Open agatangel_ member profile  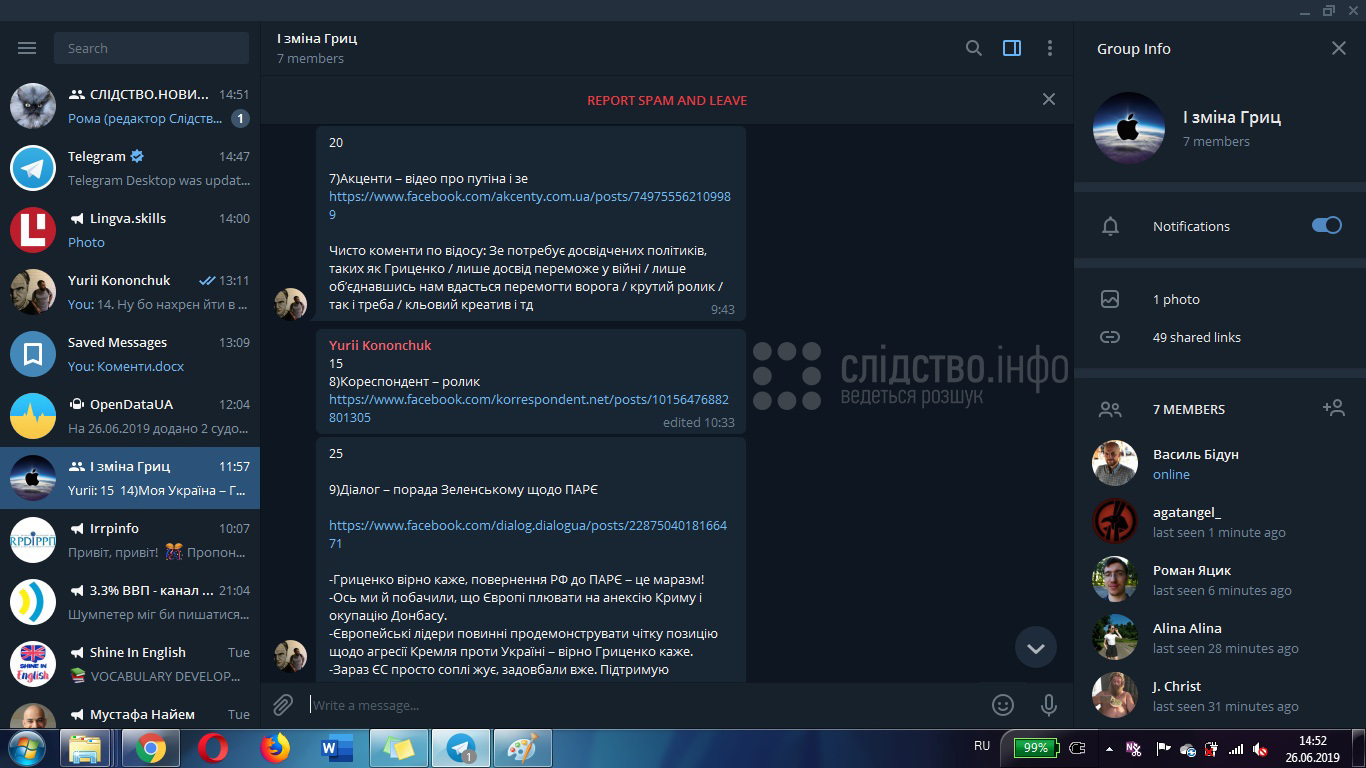(x=1220, y=521)
